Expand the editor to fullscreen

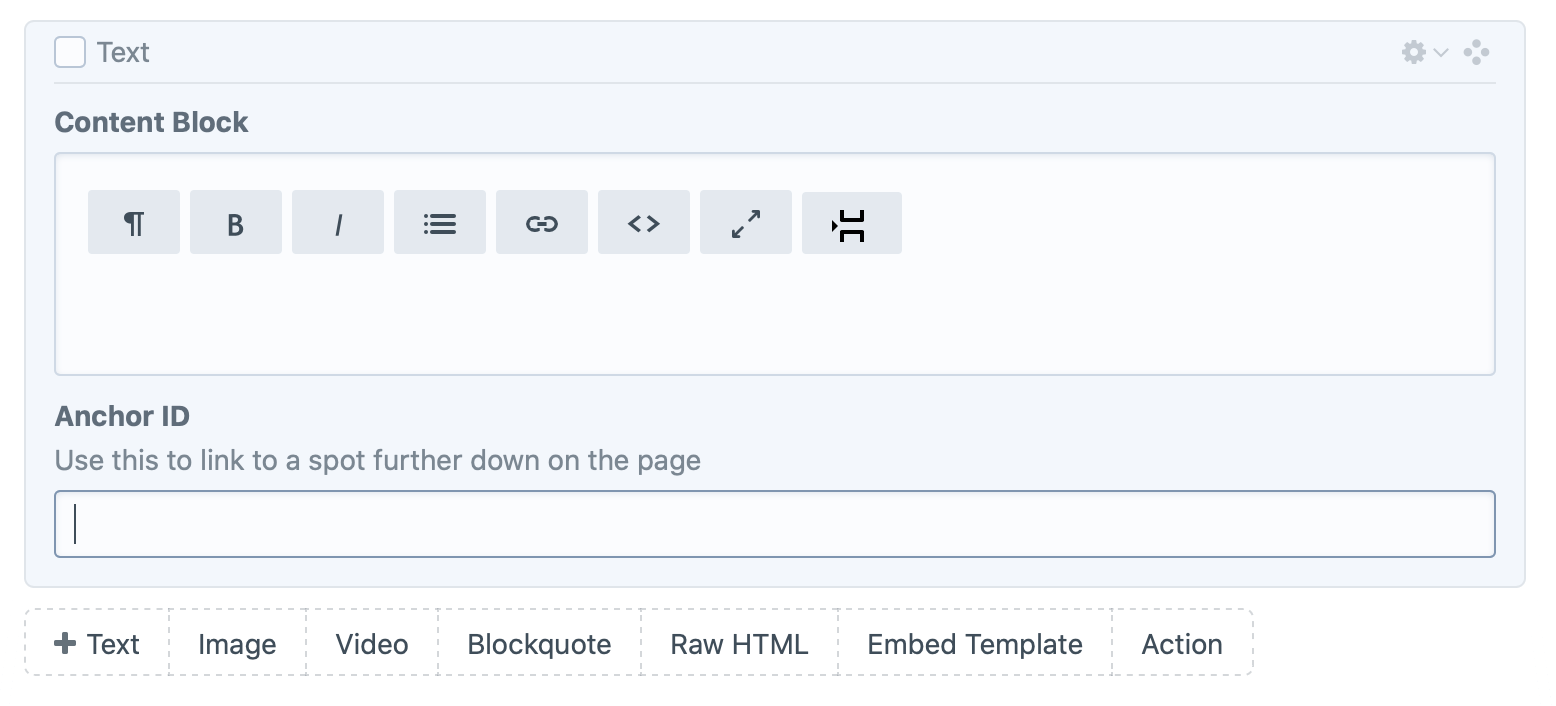point(746,222)
